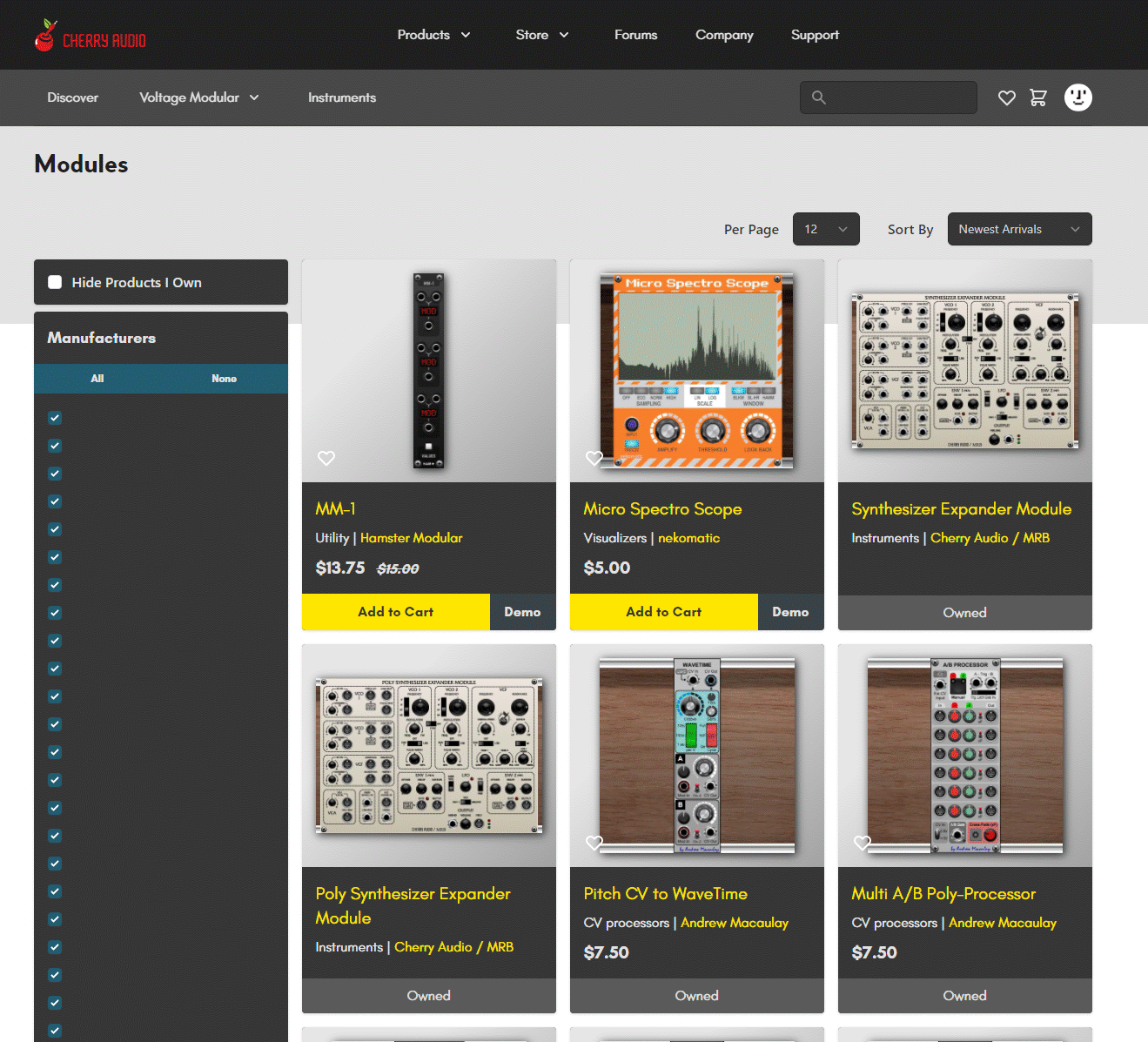Open the shopping cart icon
This screenshot has width=1148, height=1042.
pyautogui.click(x=1038, y=97)
